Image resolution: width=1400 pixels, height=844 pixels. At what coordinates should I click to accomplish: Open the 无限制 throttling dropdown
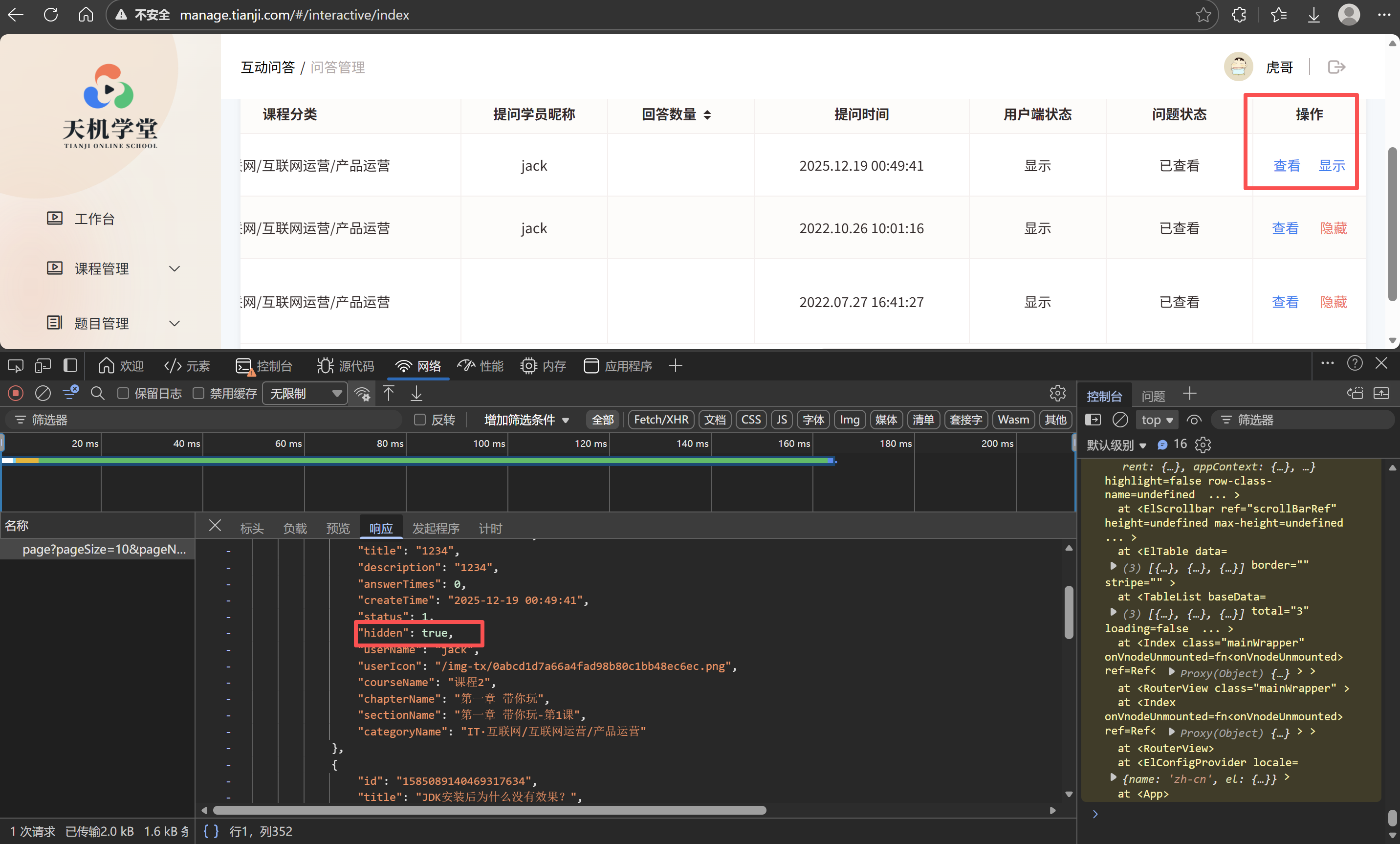pos(305,393)
